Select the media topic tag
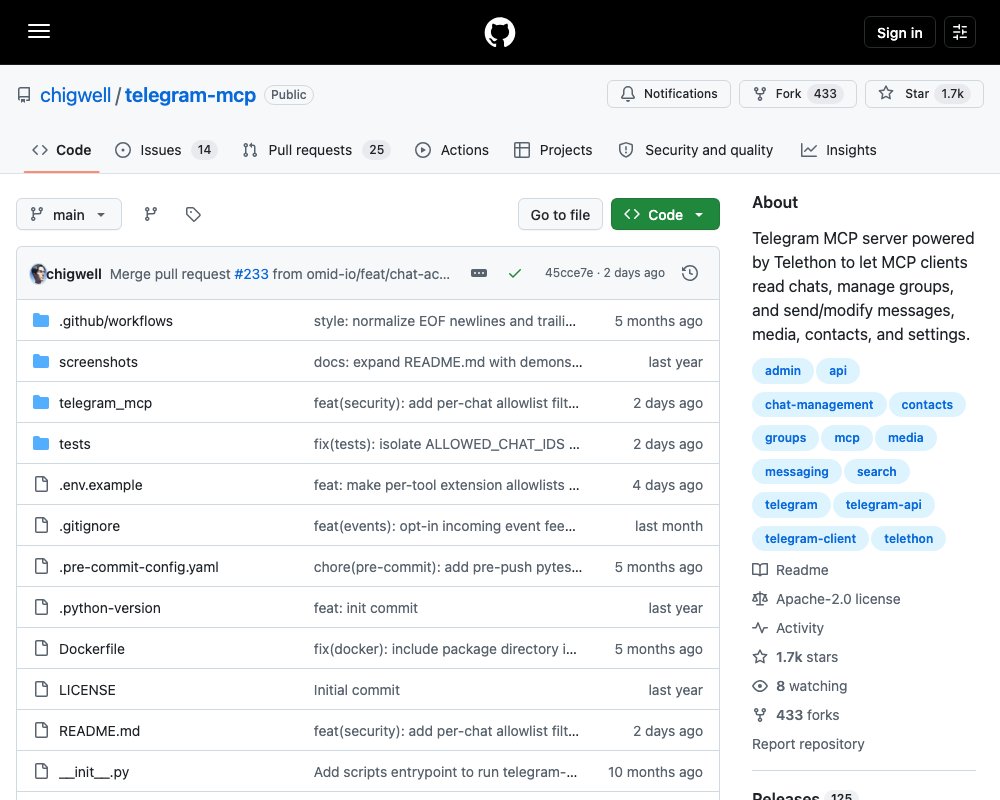This screenshot has height=800, width=1000. pyautogui.click(x=905, y=438)
